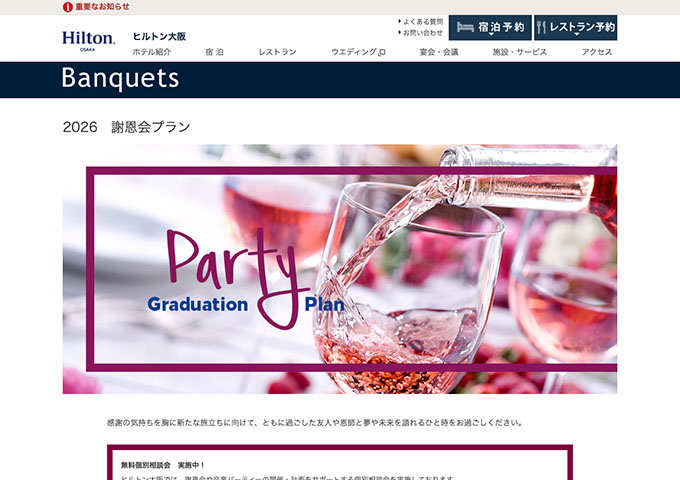
Task: Go to 施設・サービス menu
Action: coord(520,52)
